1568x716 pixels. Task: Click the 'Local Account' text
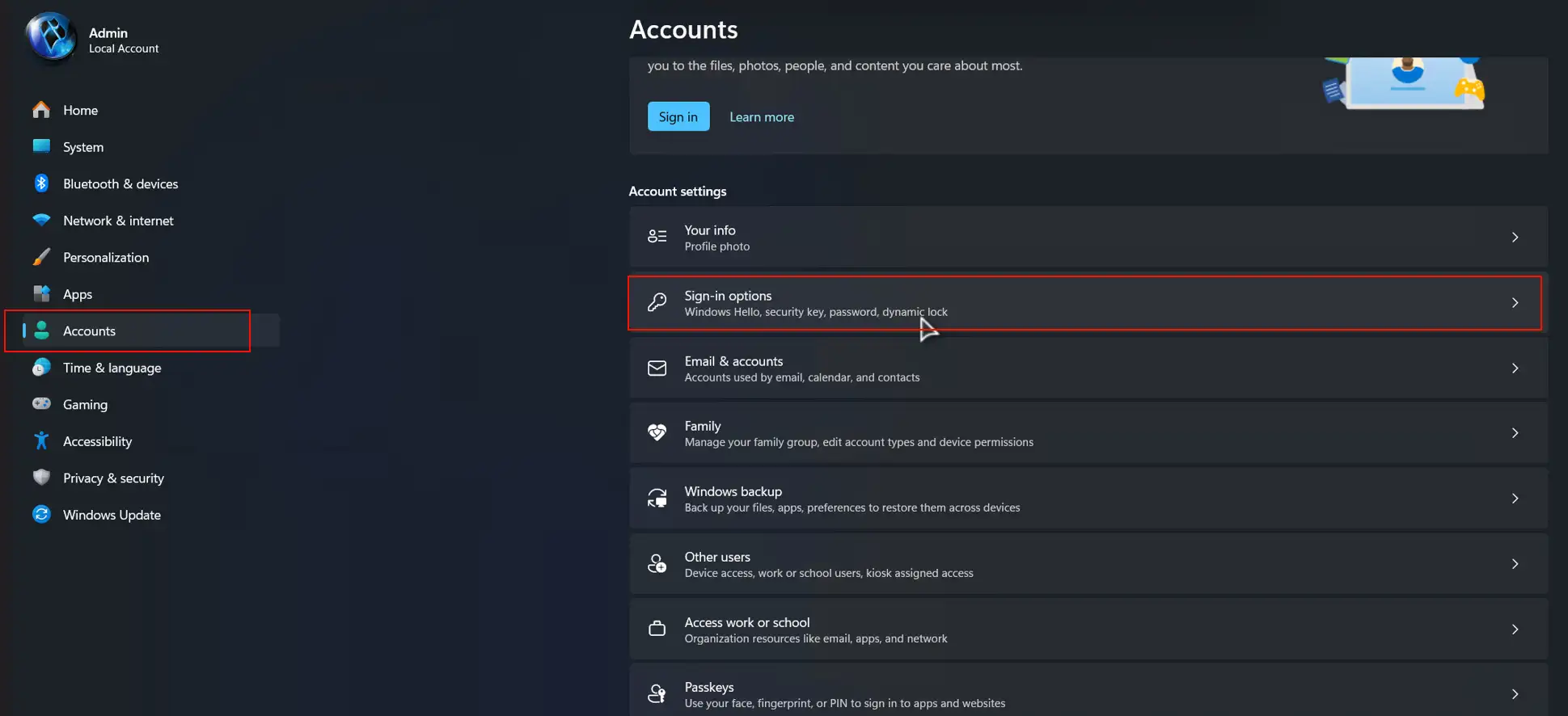(x=124, y=48)
